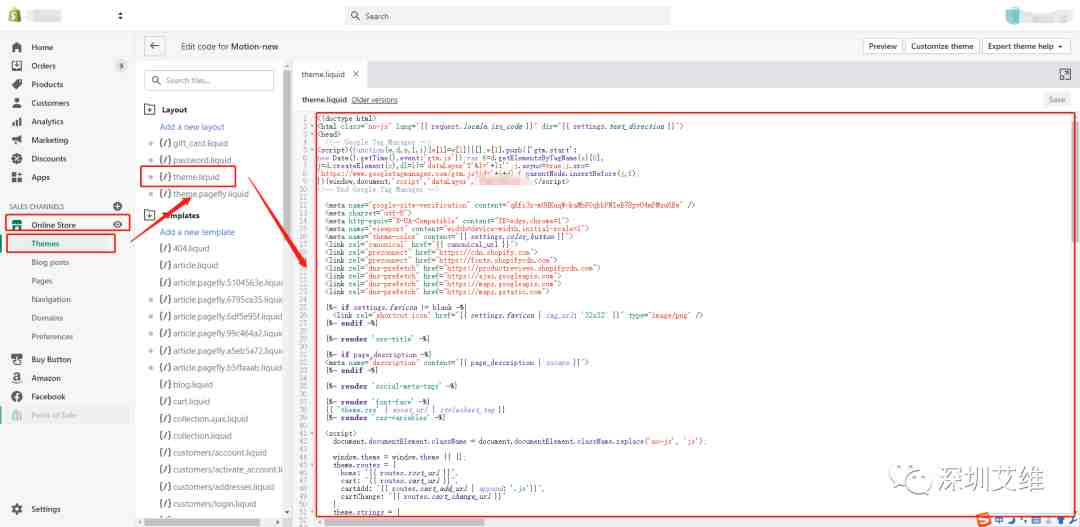The width and height of the screenshot is (1080, 527).
Task: Focus the Search files field
Action: [x=209, y=81]
